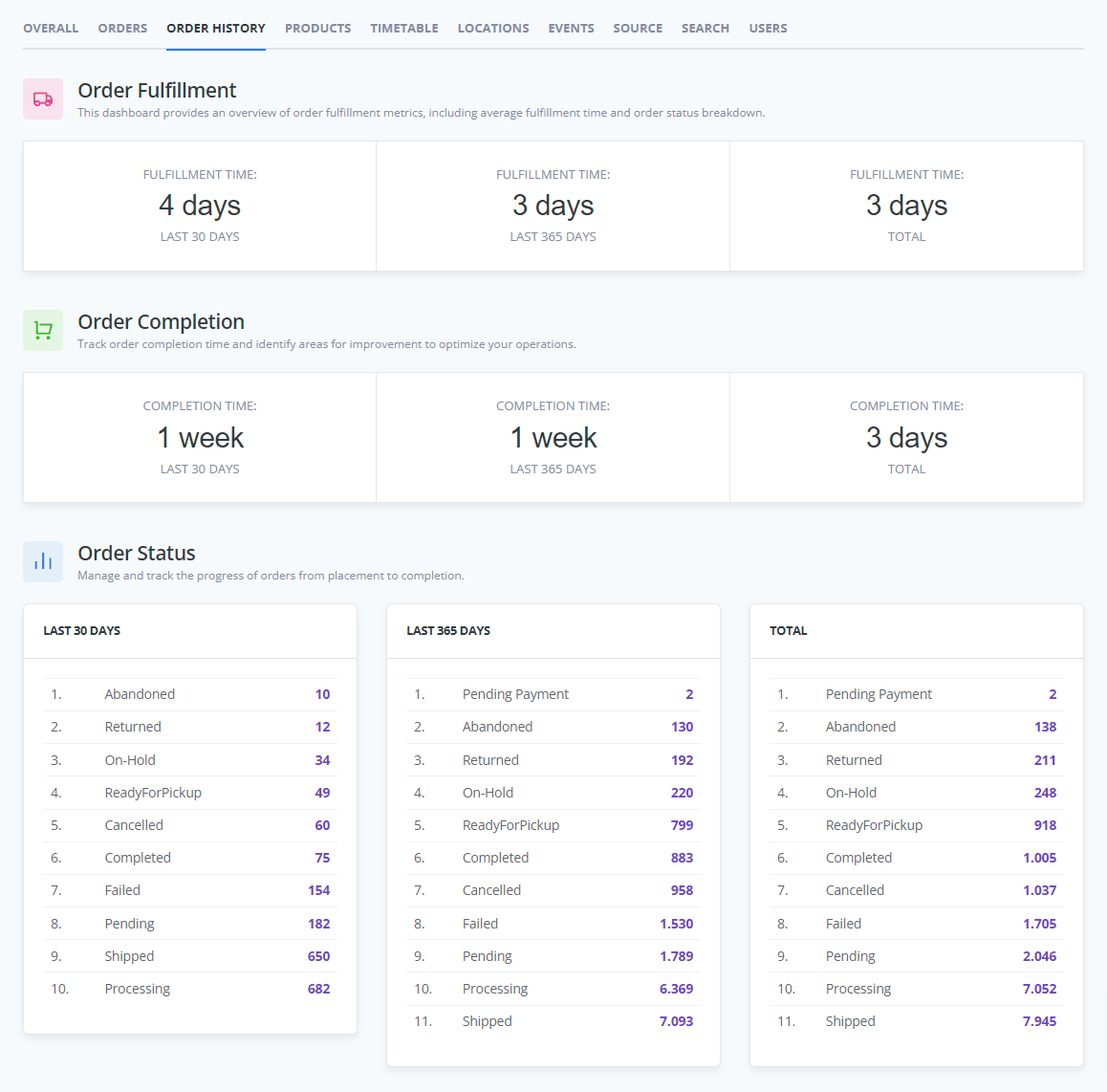1107x1092 pixels.
Task: Switch to the Orders tab
Action: (123, 29)
